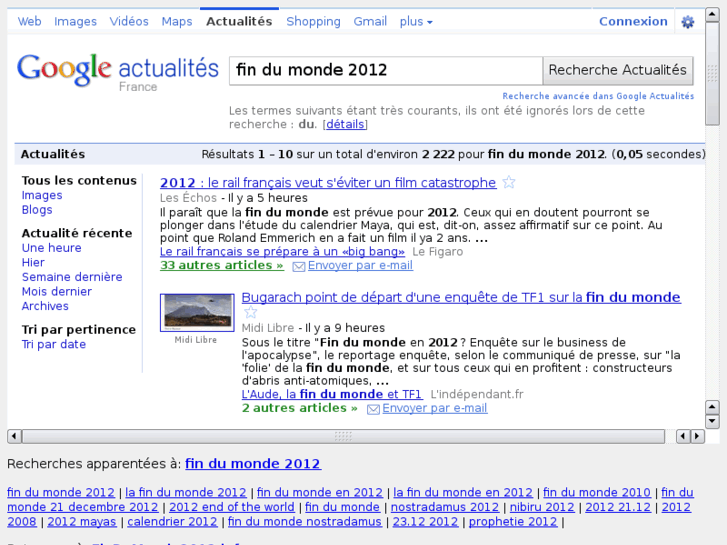Open related search 'calendrier 2012'
727x545 pixels.
172,522
